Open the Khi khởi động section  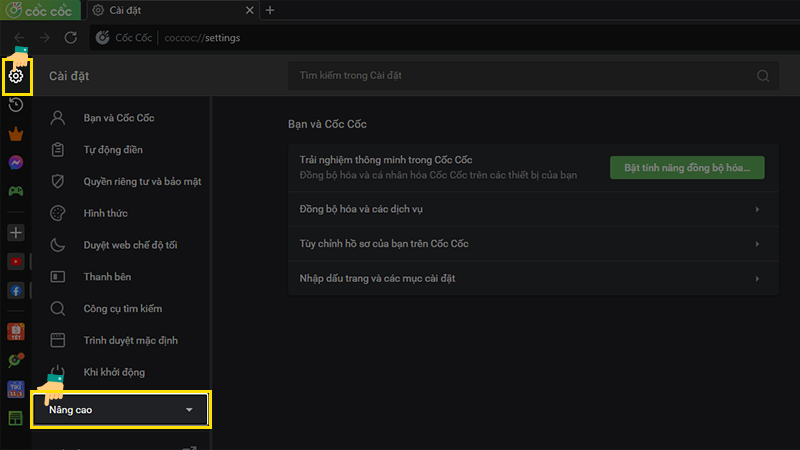pyautogui.click(x=121, y=372)
